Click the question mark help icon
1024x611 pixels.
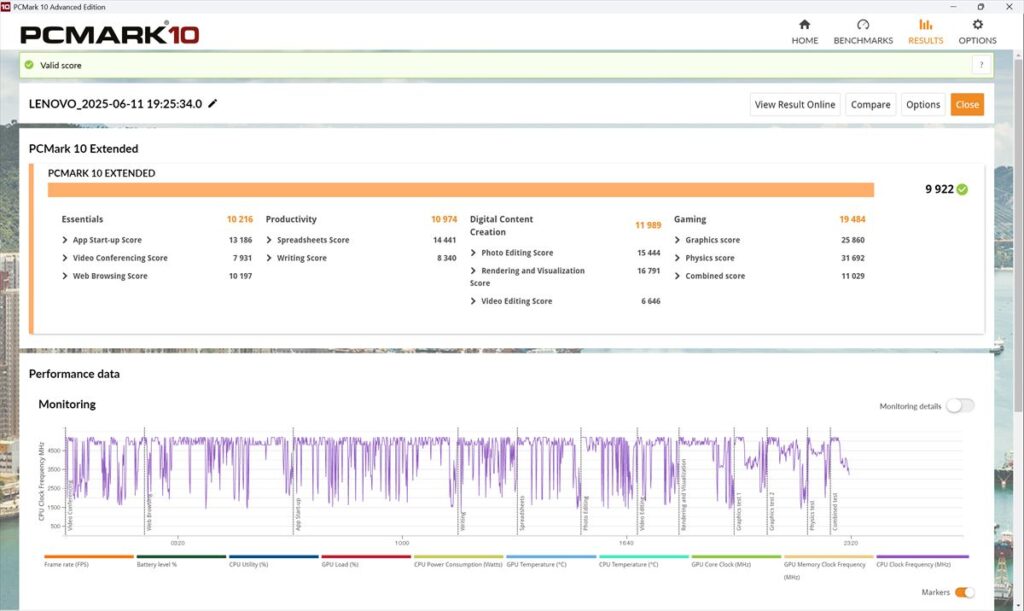[x=981, y=65]
